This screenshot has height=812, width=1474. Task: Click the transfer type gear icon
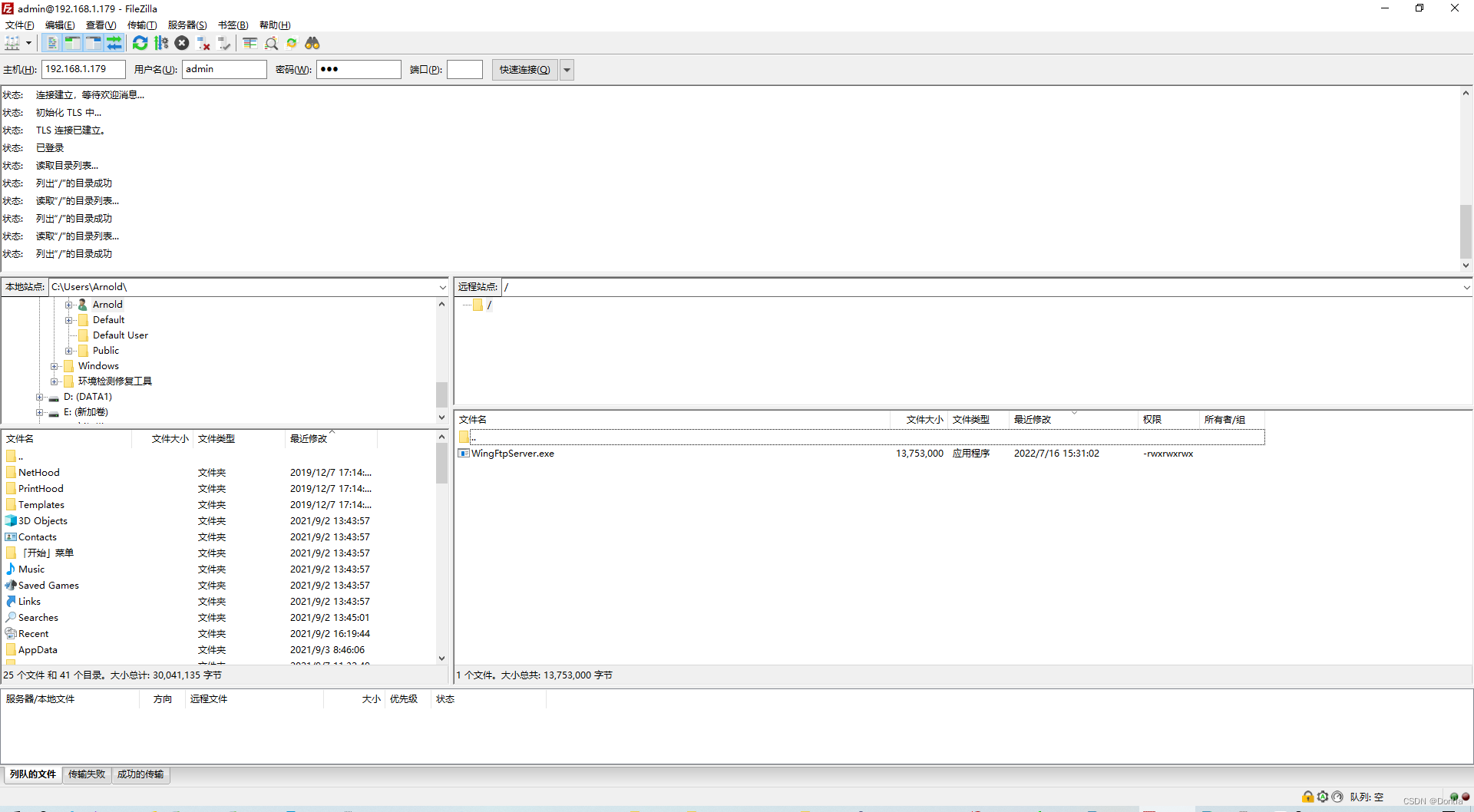(x=1323, y=797)
